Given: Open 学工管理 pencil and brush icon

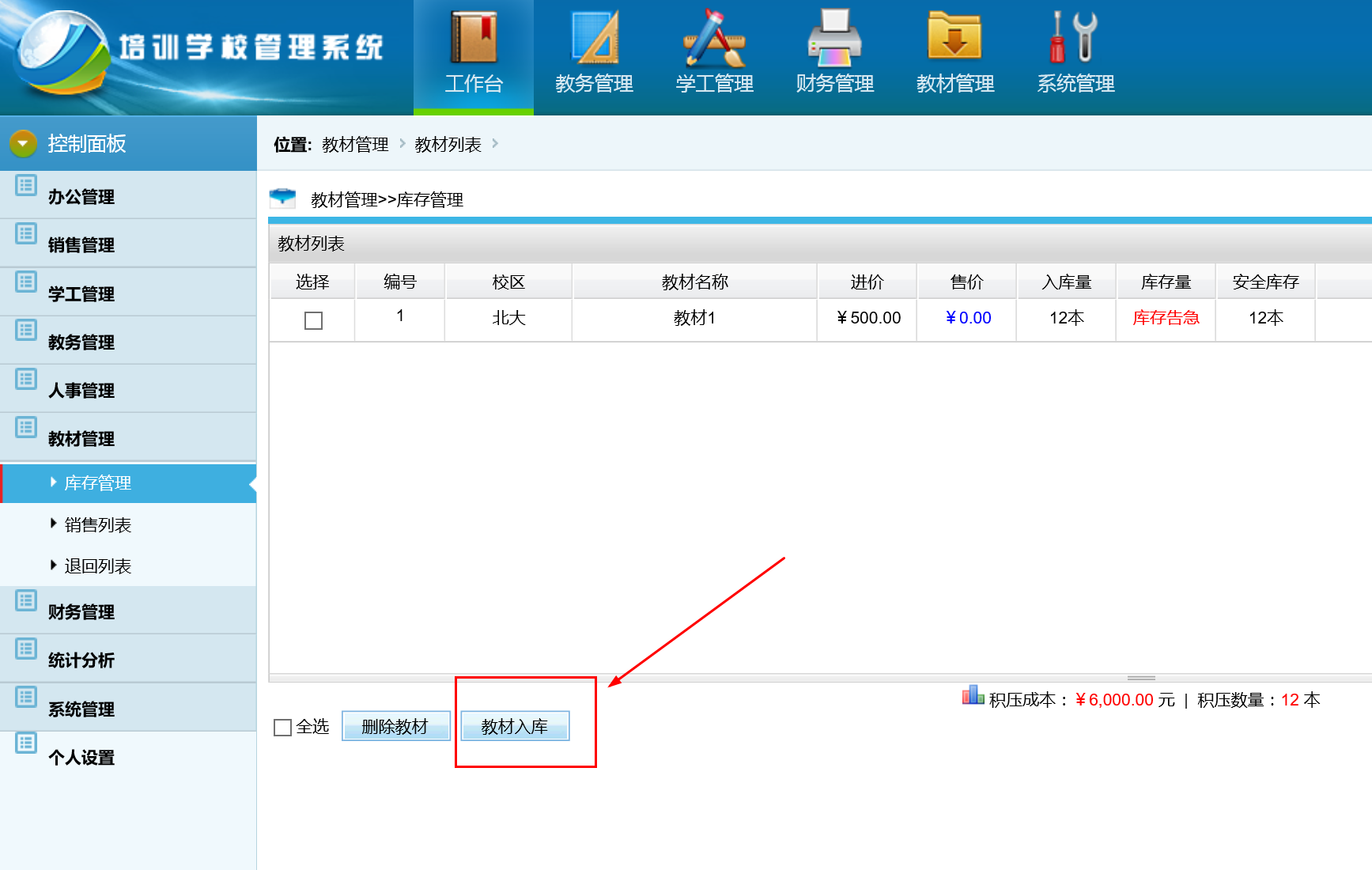Looking at the screenshot, I should point(714,37).
